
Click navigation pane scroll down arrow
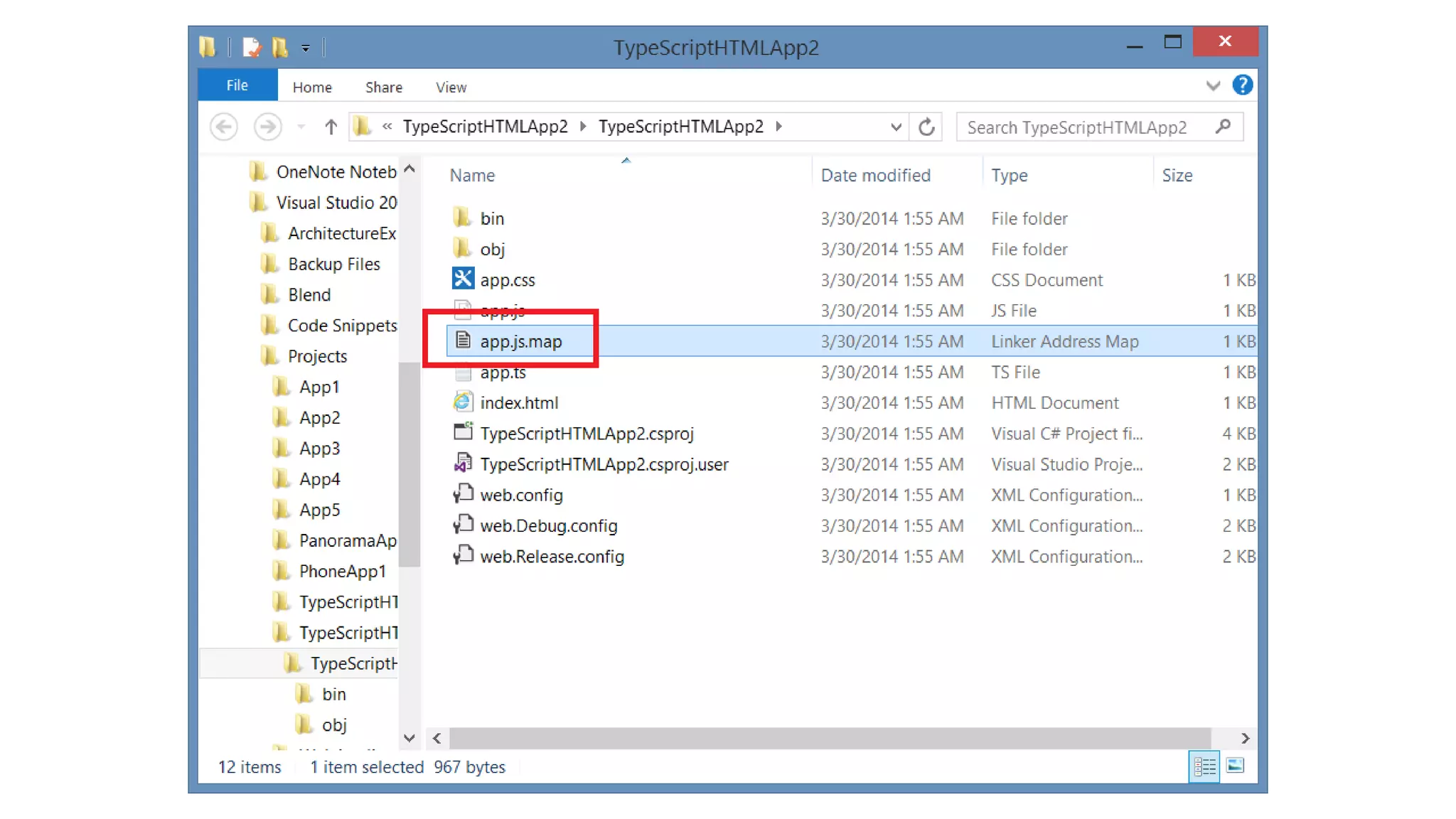(409, 738)
